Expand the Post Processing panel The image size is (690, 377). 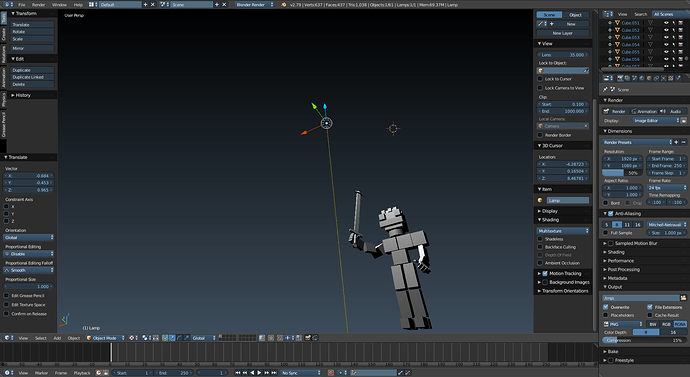point(624,269)
